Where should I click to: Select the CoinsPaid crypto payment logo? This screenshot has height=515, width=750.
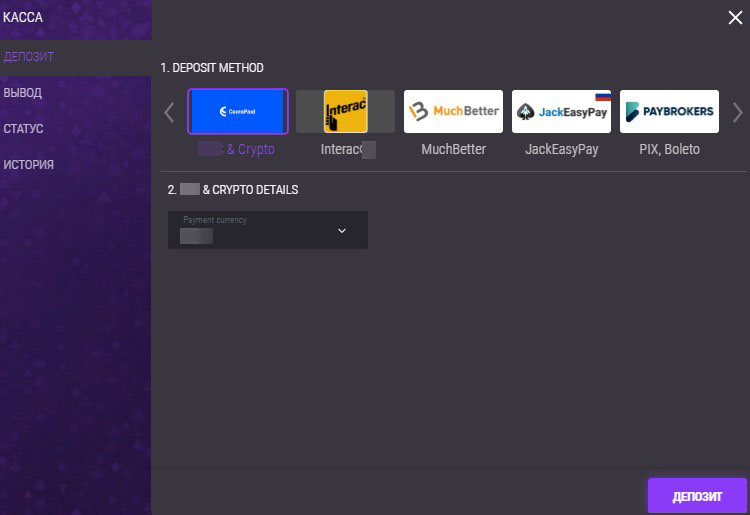click(x=238, y=112)
